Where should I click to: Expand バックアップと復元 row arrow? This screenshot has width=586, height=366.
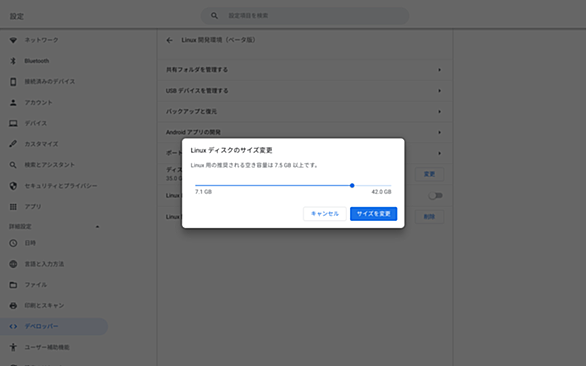coord(440,112)
